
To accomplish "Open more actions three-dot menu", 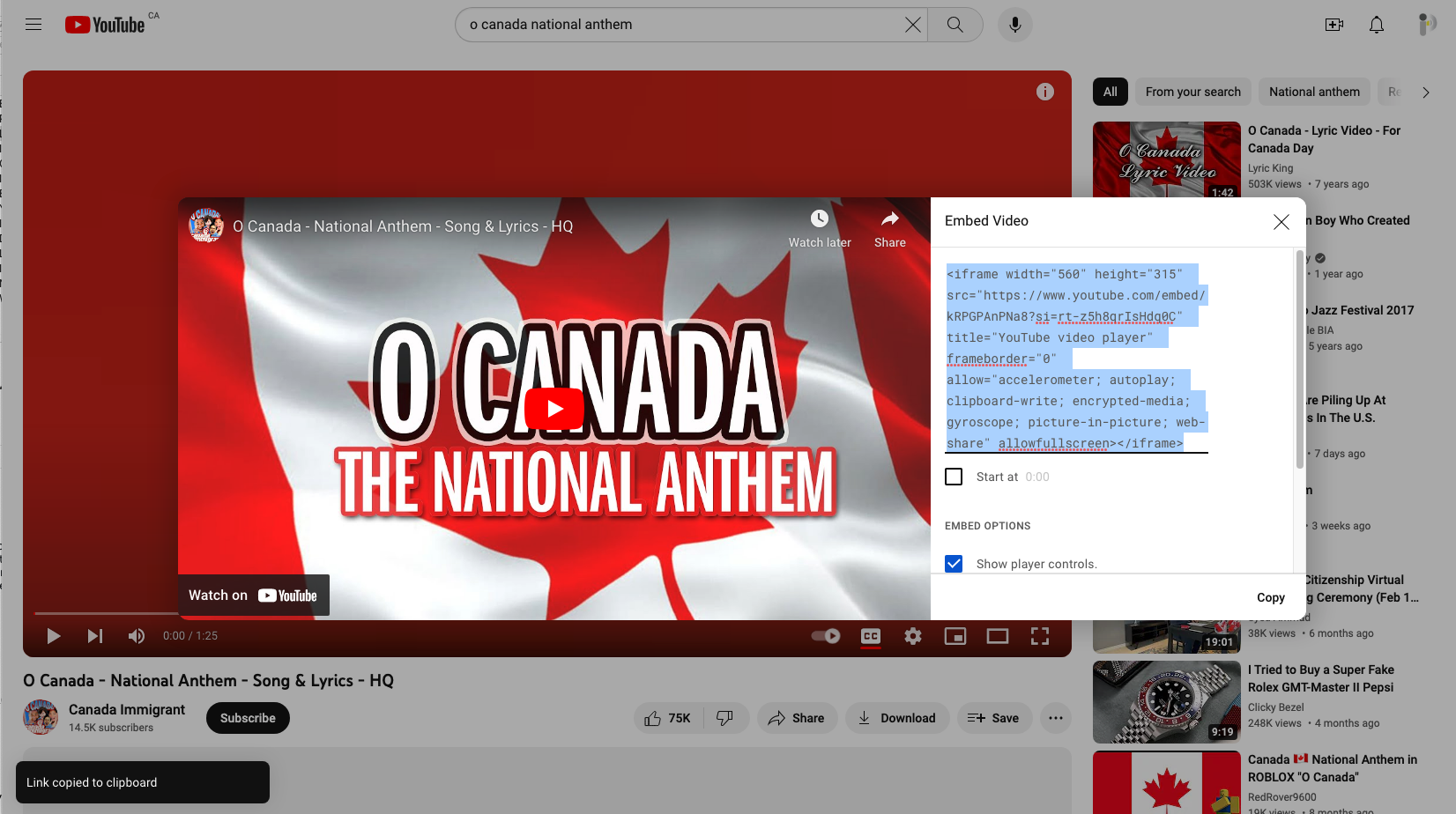I will coord(1056,718).
